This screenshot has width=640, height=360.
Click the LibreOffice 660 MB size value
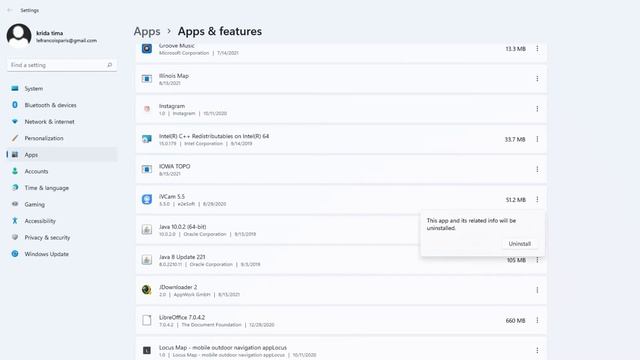pyautogui.click(x=516, y=321)
